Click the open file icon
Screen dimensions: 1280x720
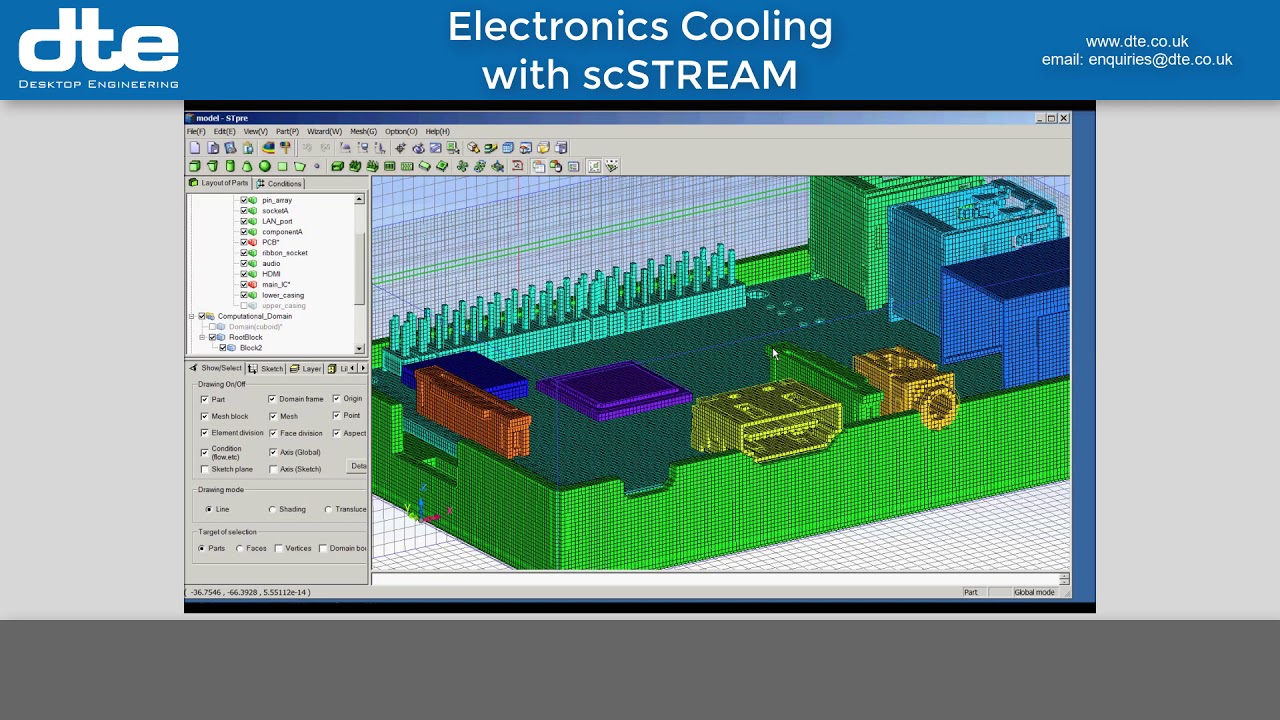212,148
